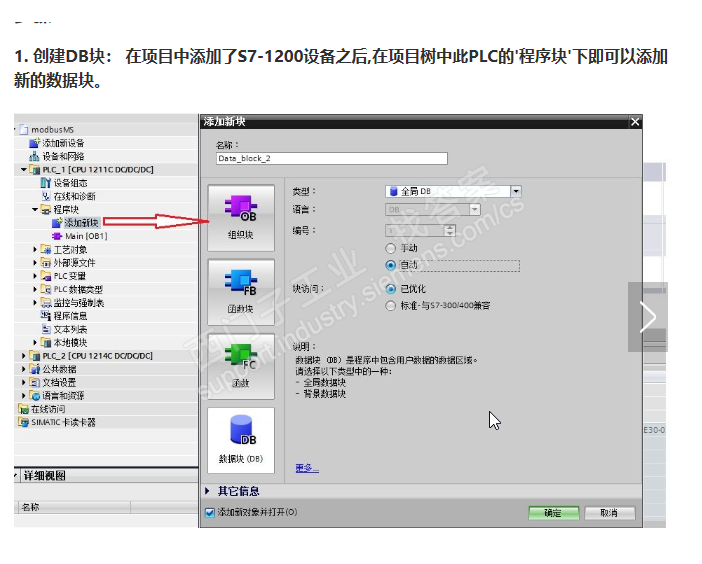Click the 公共数据 icon
Screen dimensions: 702x564
tap(35, 369)
